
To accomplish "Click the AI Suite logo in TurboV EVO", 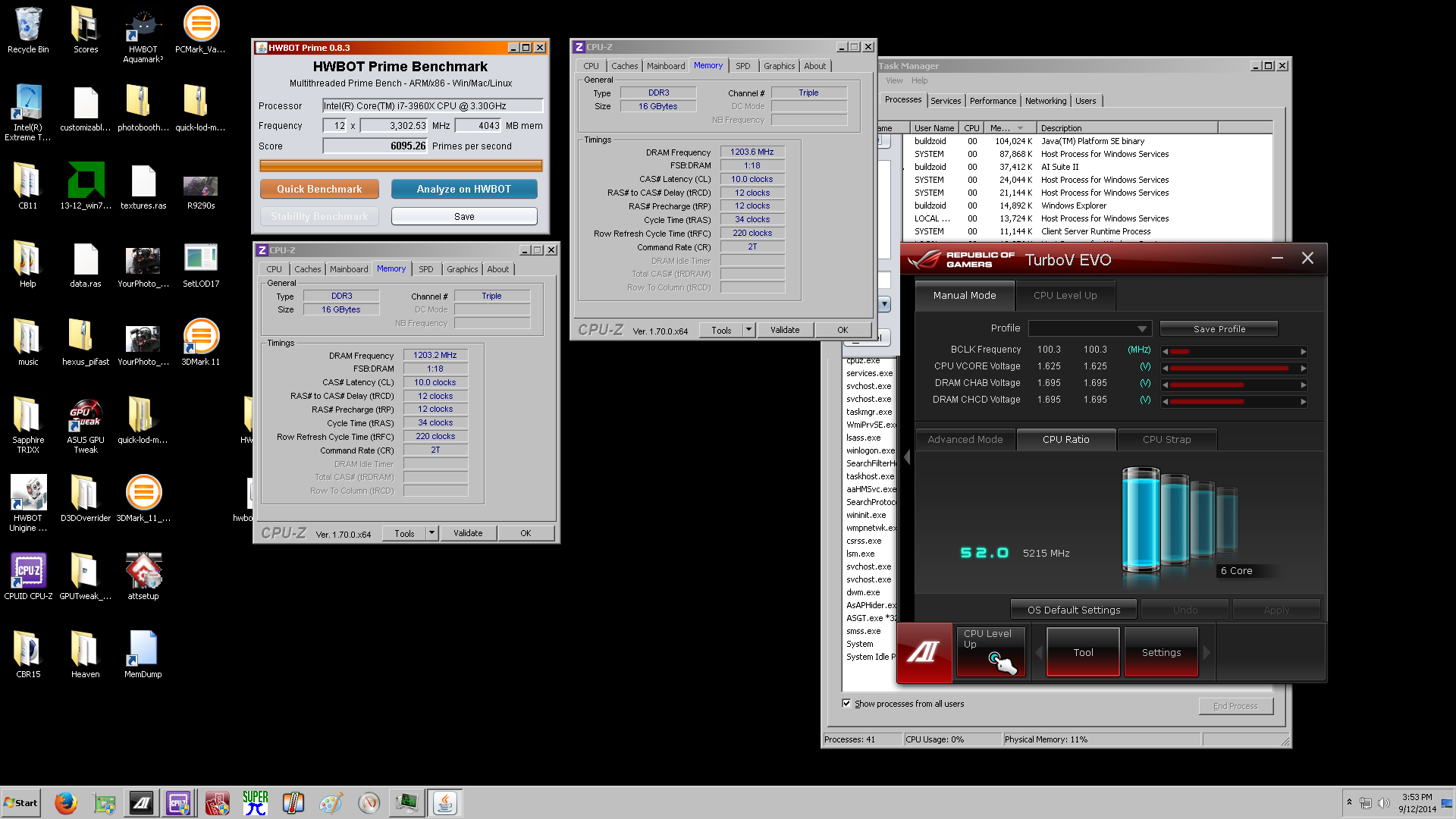I will point(924,652).
